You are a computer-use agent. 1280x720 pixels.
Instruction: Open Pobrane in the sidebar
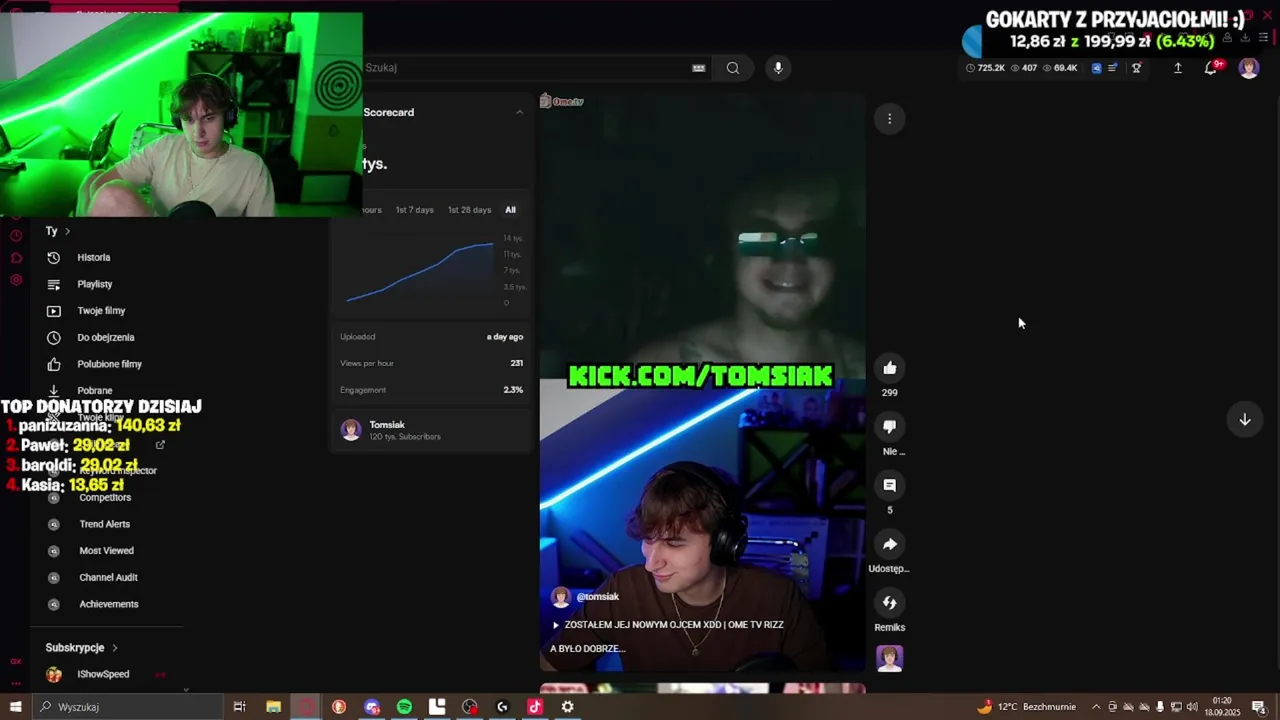pos(94,391)
